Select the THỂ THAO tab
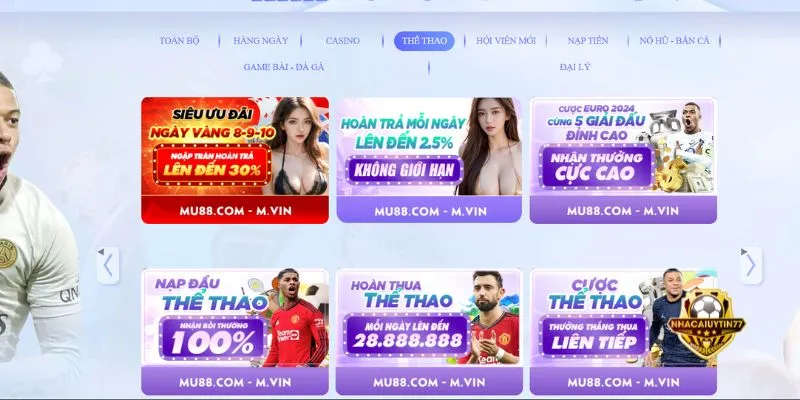Viewport: 800px width, 400px height. coord(424,41)
